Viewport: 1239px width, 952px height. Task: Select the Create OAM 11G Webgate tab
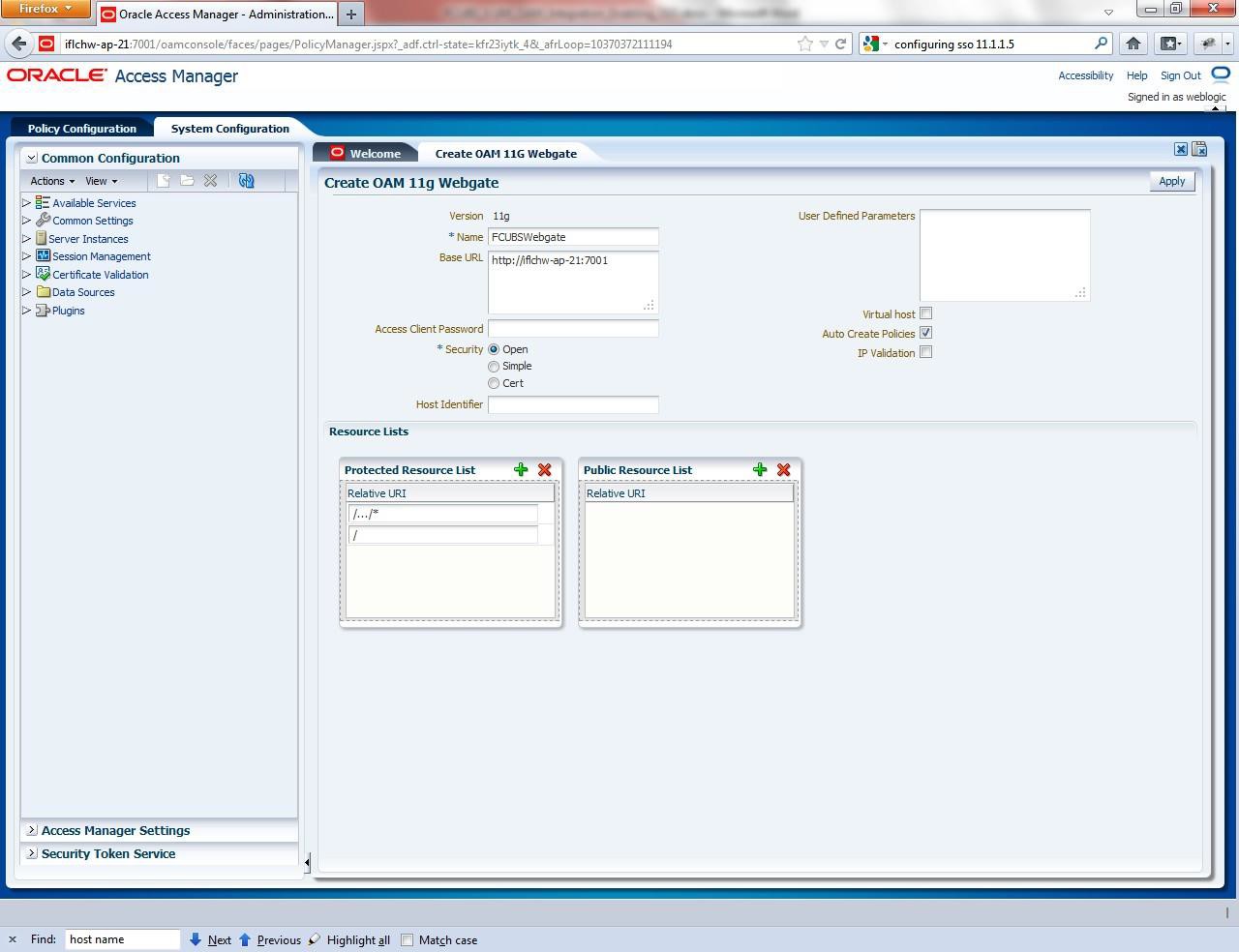(x=505, y=153)
